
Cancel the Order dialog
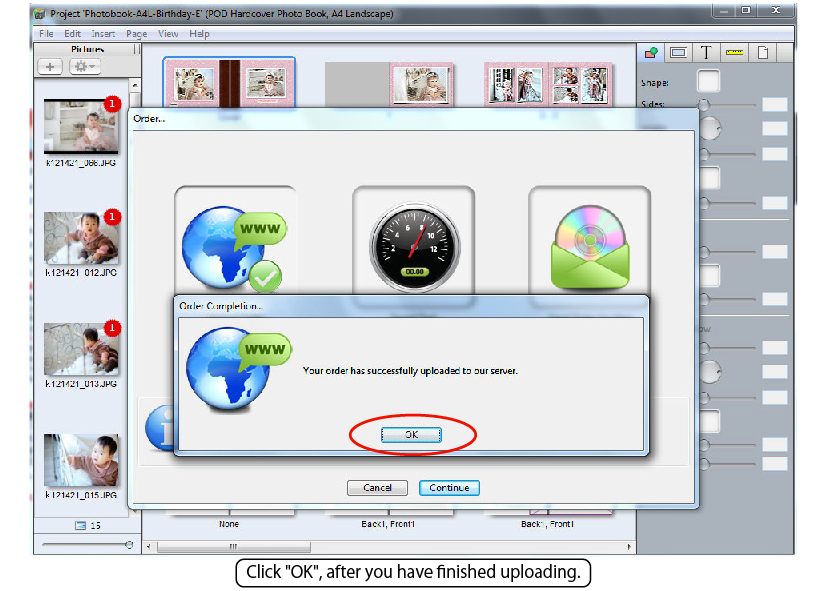(x=377, y=488)
